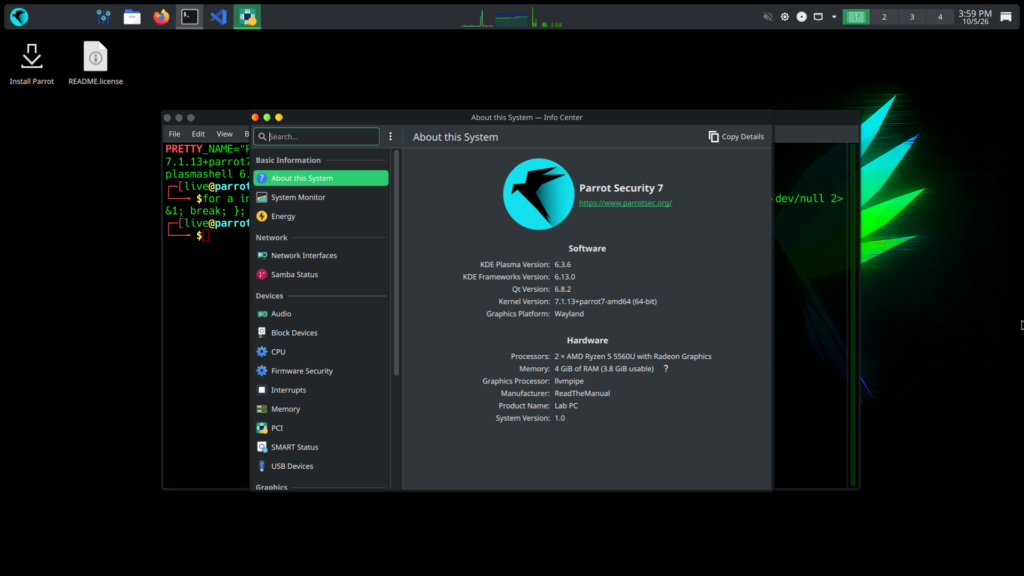
Task: Open the System Settings mixer icon in panel
Action: (x=103, y=17)
